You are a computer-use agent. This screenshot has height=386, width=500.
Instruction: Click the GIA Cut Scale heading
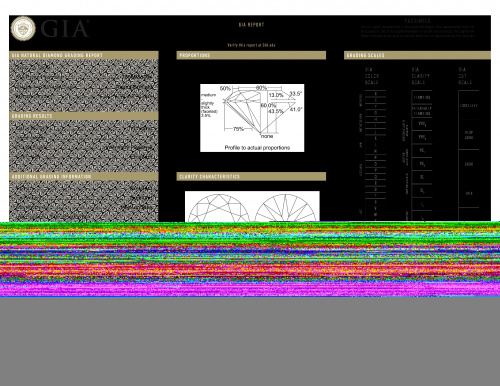pyautogui.click(x=465, y=76)
